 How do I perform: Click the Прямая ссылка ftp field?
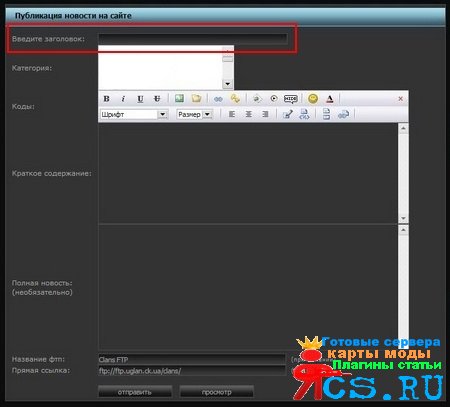(x=192, y=371)
